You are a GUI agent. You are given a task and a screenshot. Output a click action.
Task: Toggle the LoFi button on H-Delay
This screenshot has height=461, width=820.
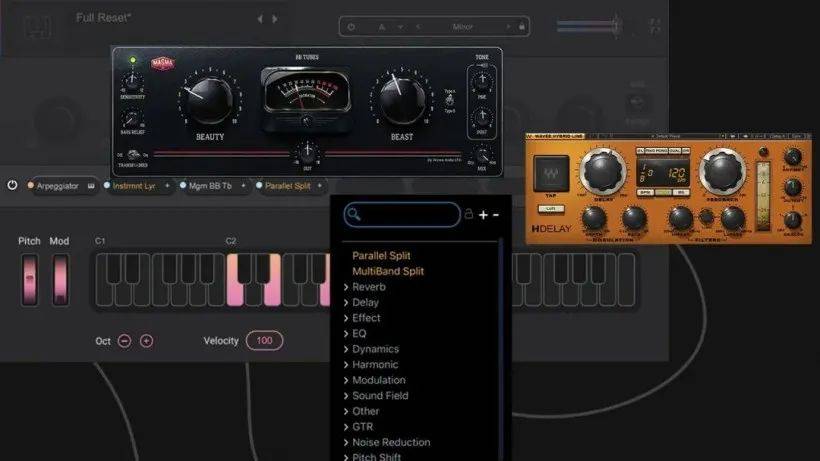click(x=551, y=209)
